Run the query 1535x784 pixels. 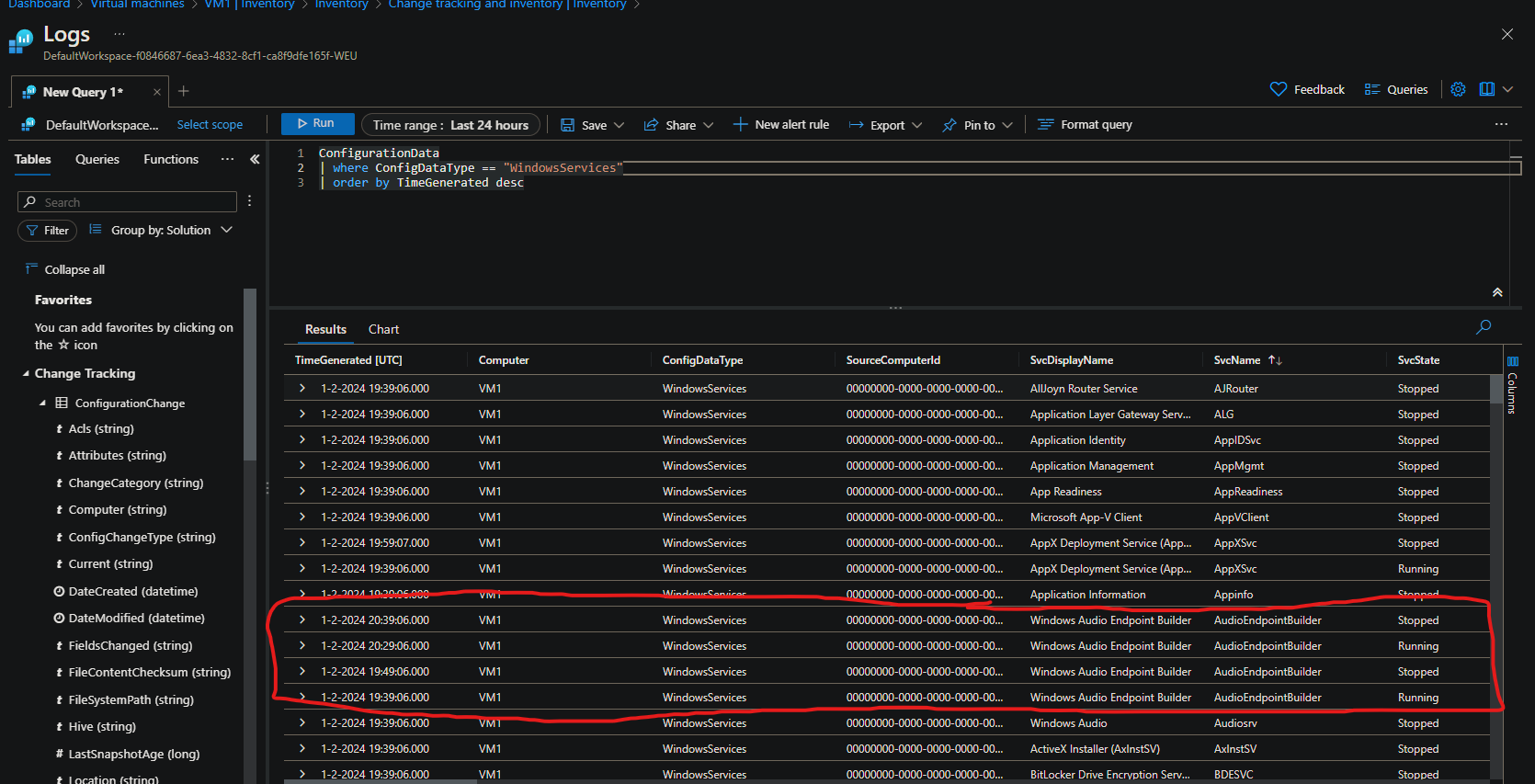coord(317,123)
